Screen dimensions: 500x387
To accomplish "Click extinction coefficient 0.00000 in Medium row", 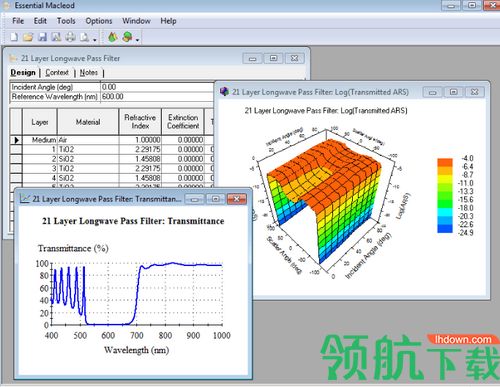I will [x=183, y=140].
